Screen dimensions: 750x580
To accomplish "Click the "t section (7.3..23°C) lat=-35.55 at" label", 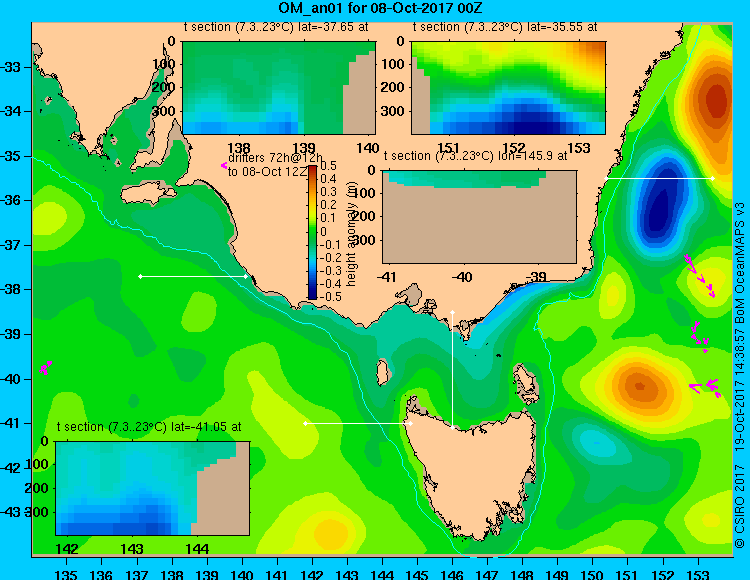I will tap(505, 27).
